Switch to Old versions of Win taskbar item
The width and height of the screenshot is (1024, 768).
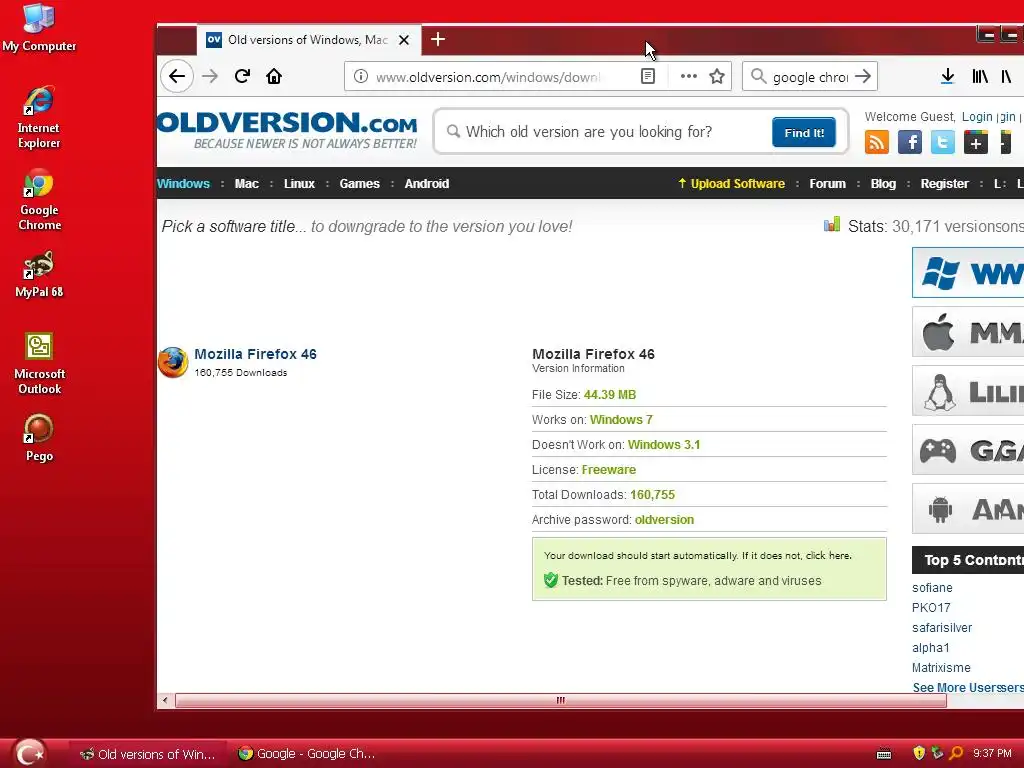(x=148, y=754)
